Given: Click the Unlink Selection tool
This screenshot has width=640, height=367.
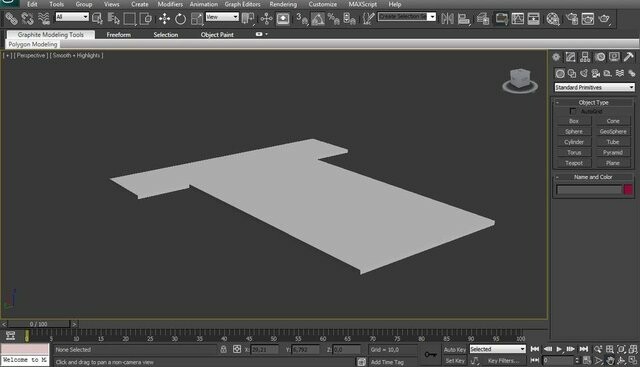Looking at the screenshot, I should [27, 18].
